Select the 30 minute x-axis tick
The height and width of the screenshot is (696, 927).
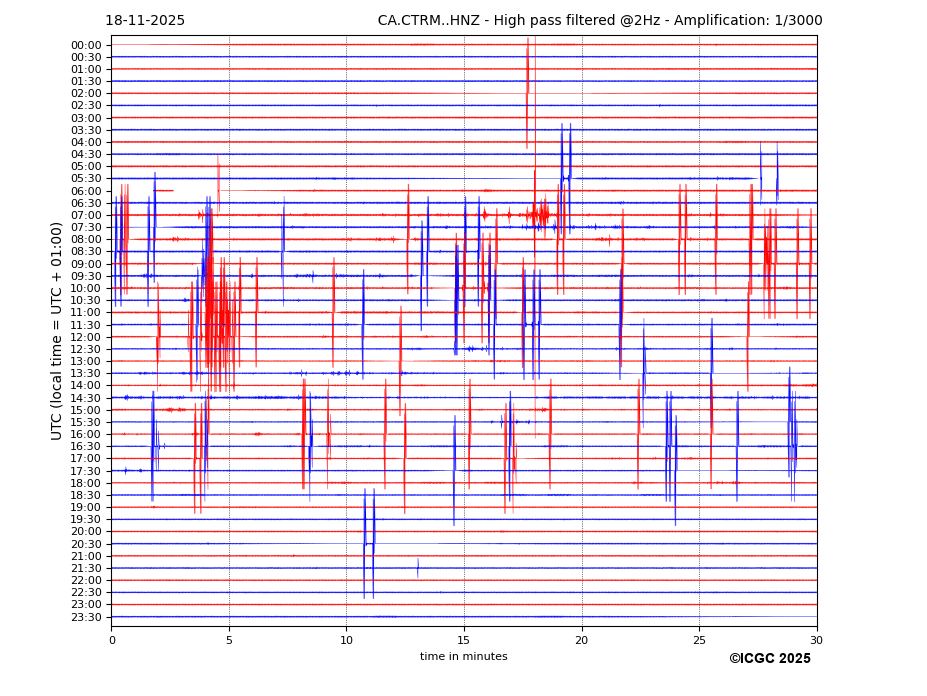click(816, 640)
